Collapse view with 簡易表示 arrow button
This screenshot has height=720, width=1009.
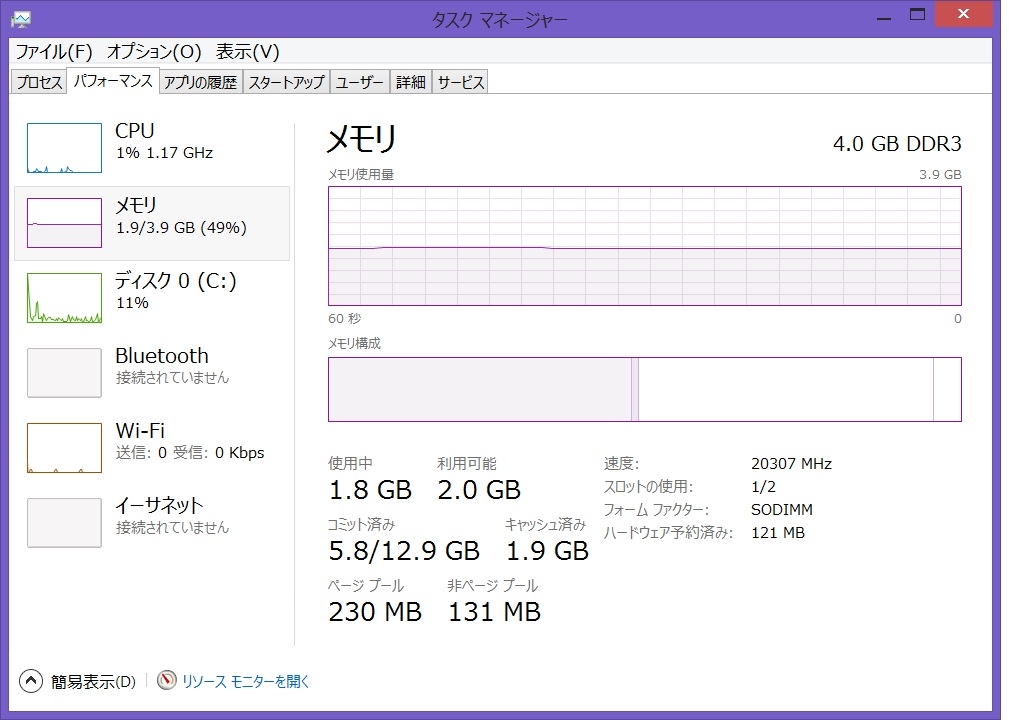pos(31,681)
